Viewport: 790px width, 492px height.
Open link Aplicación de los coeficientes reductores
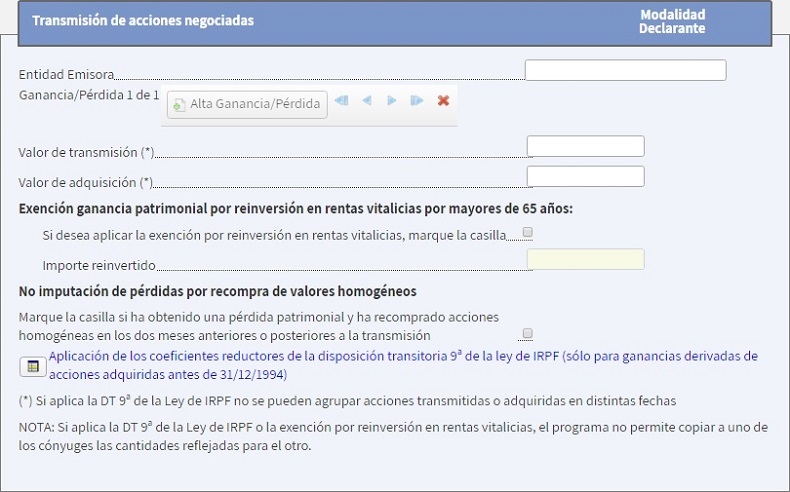pyautogui.click(x=403, y=365)
